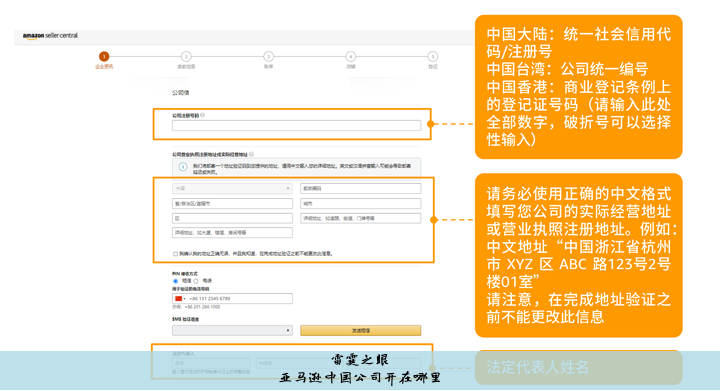Focus the company registration number field
720x391 pixels.
pyautogui.click(x=297, y=125)
